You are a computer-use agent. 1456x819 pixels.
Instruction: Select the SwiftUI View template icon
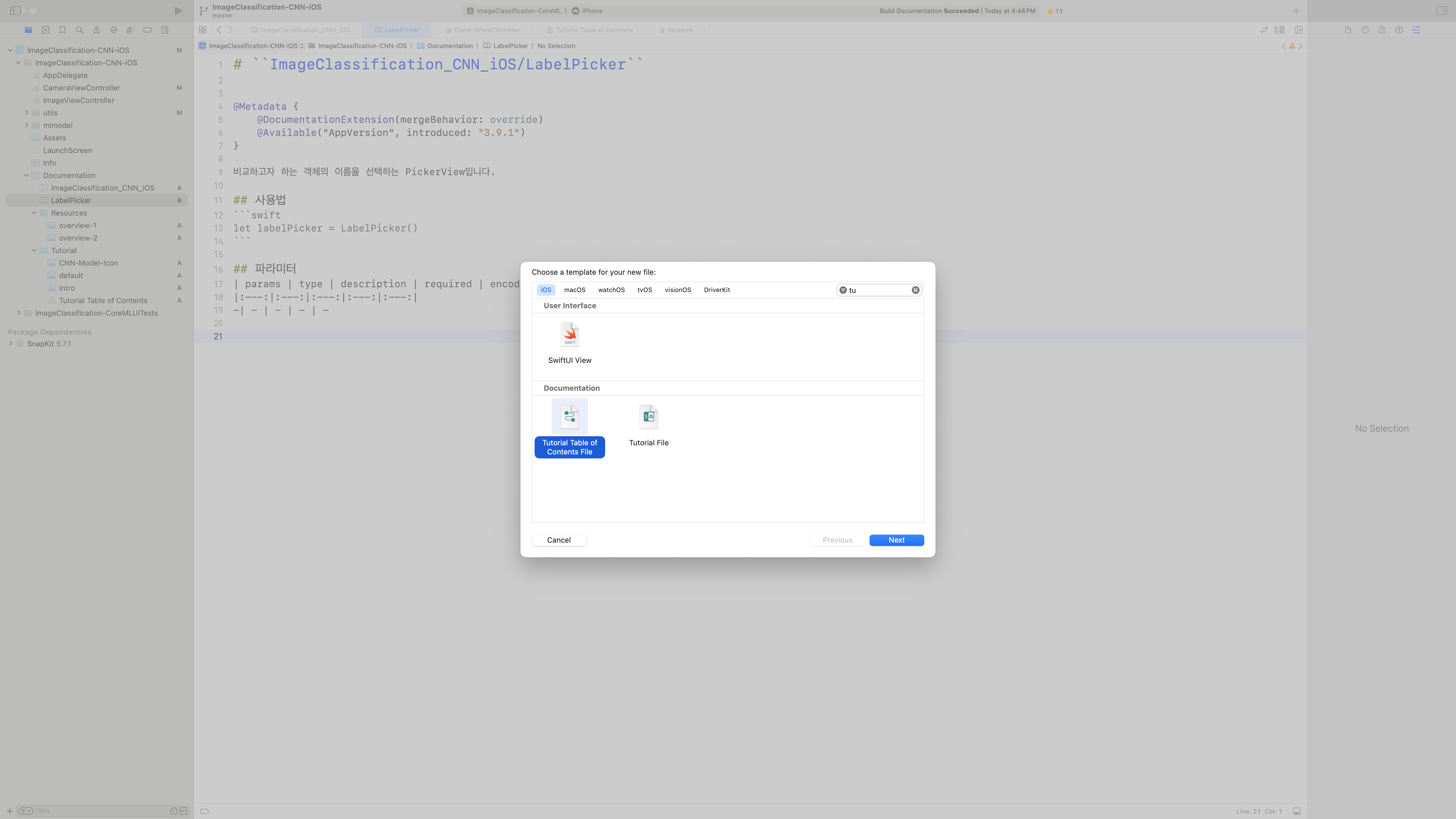[570, 335]
